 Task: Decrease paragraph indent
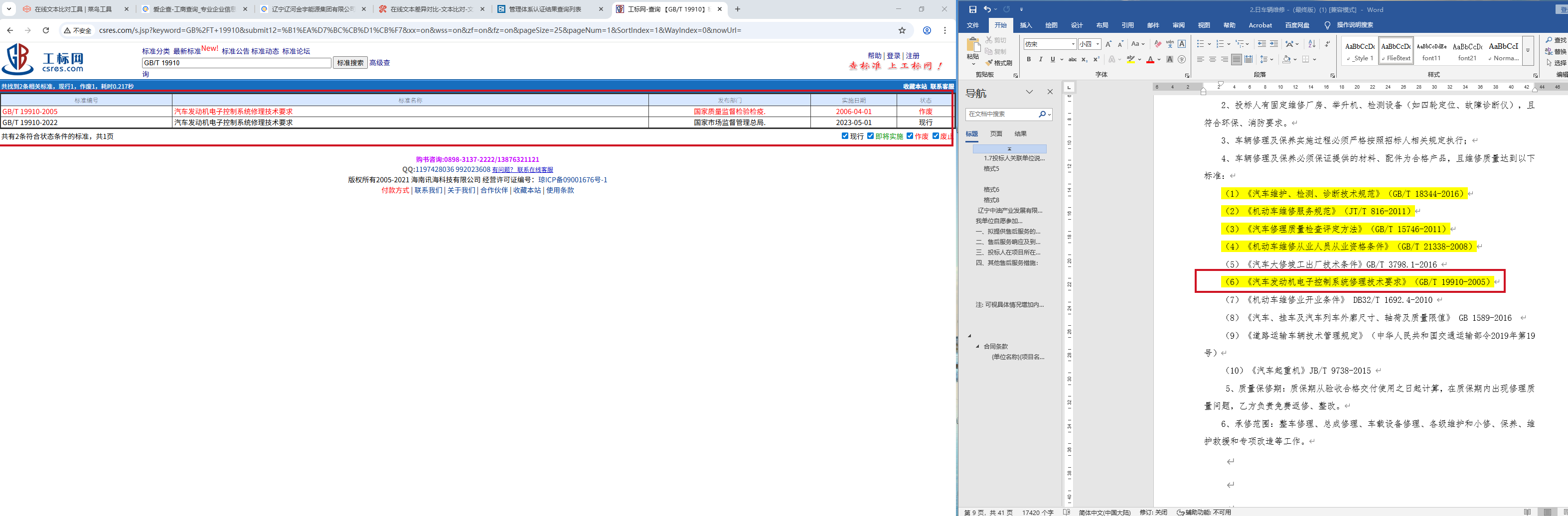click(1262, 44)
